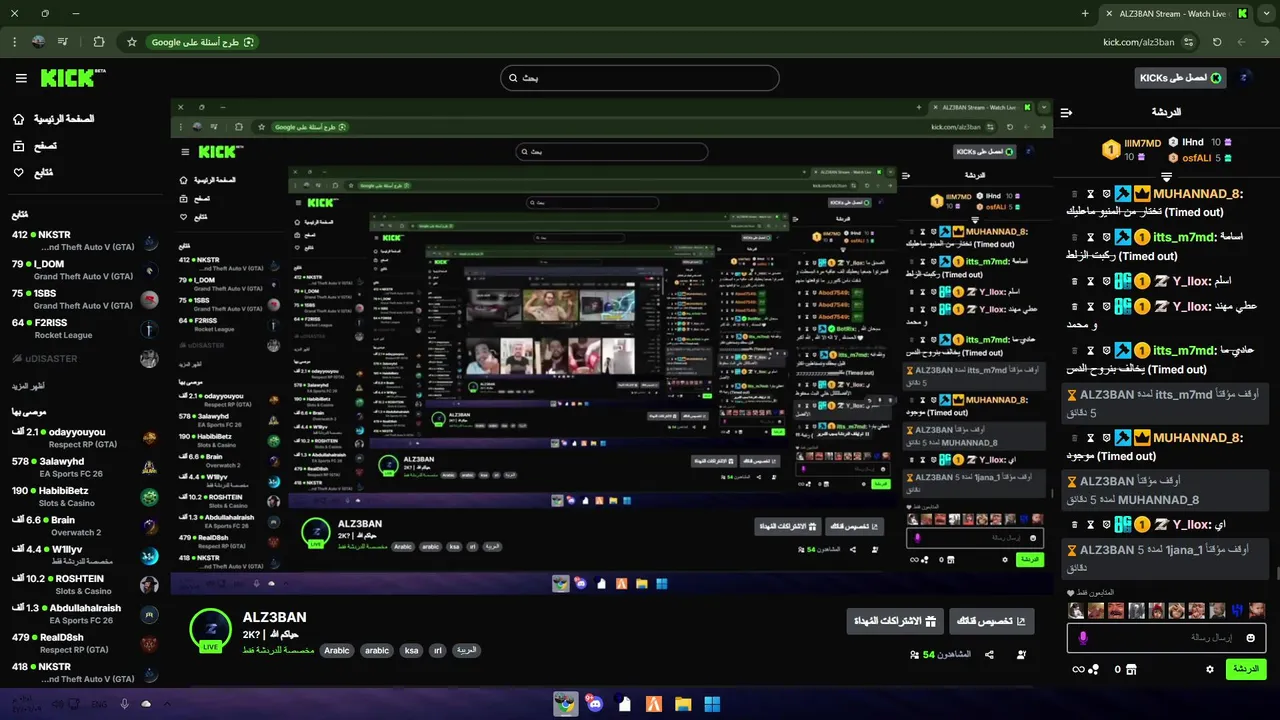1280x720 pixels.
Task: Open 3alawyhd EA Sports FC channel
Action: 85,467
